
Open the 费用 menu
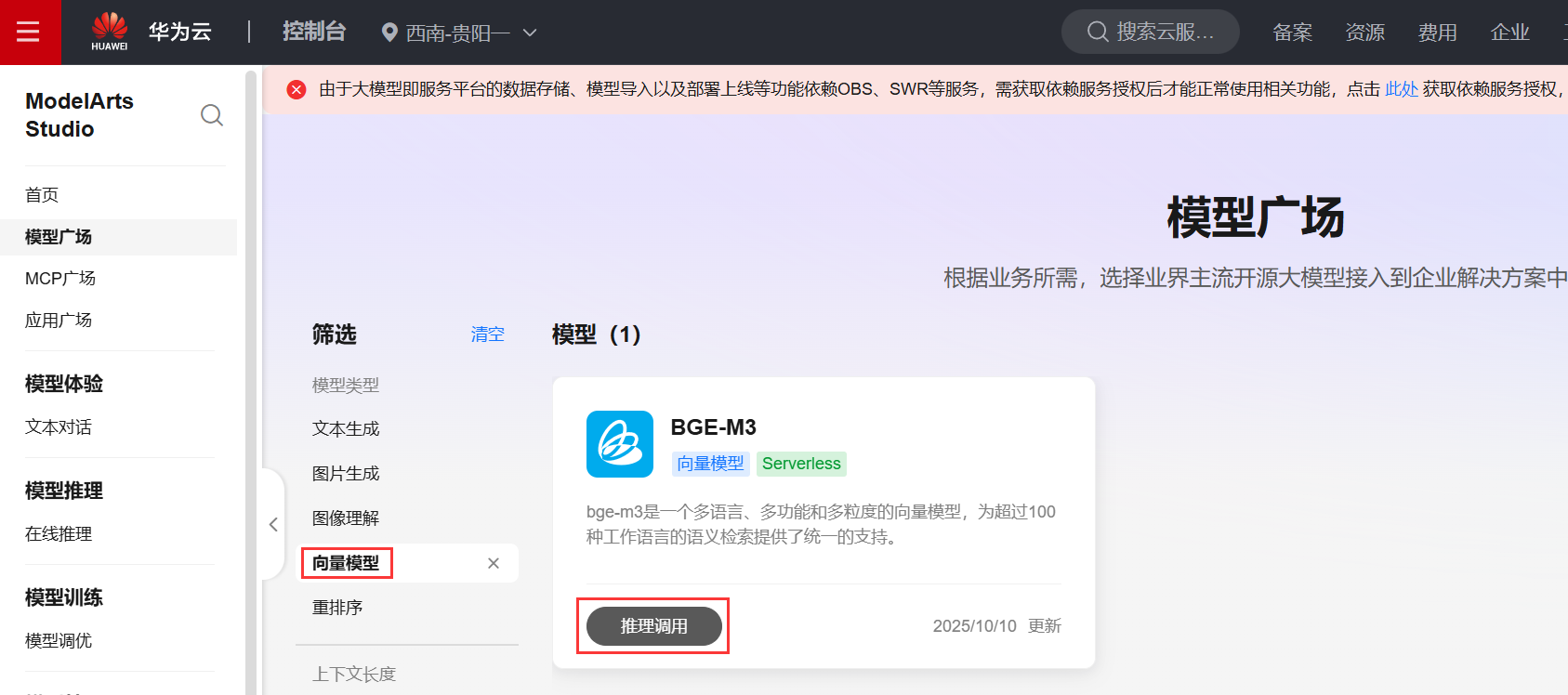[1438, 33]
